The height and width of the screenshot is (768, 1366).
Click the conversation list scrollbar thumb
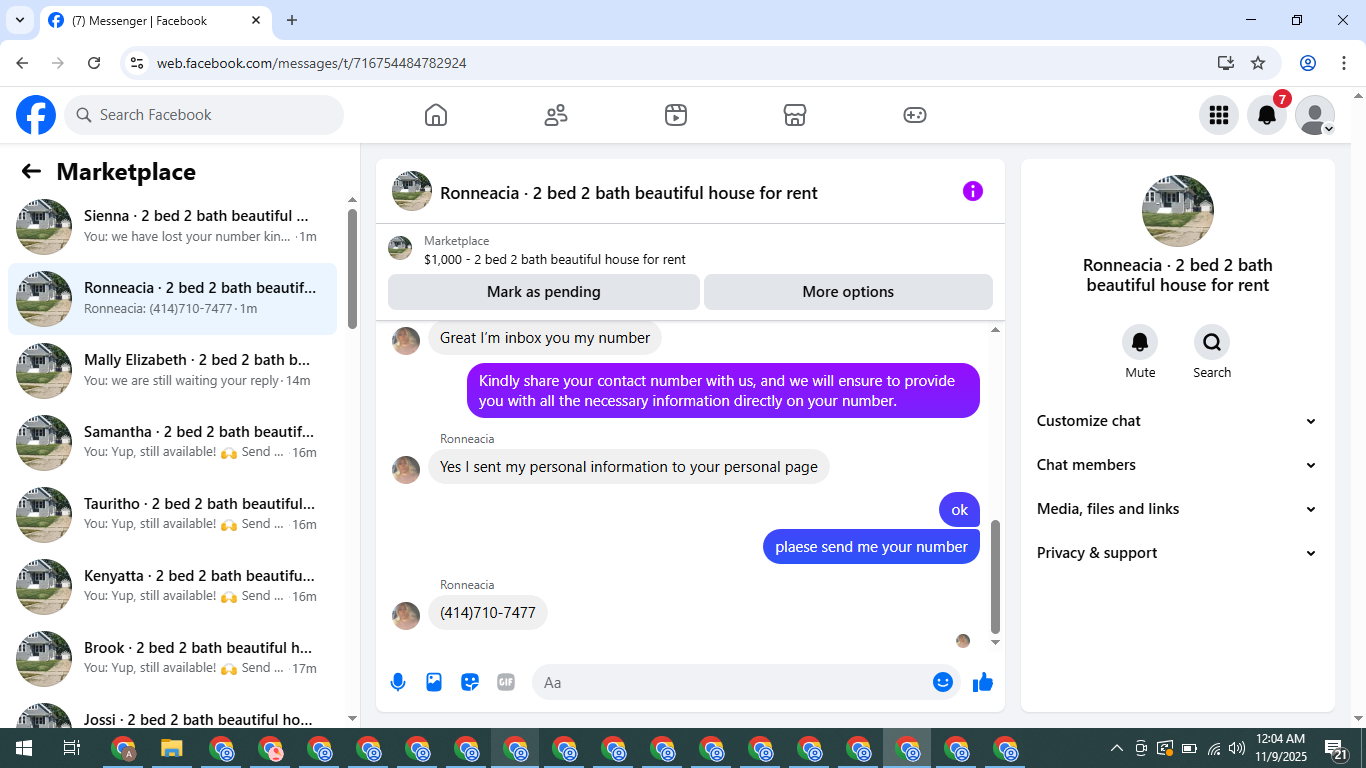click(352, 268)
